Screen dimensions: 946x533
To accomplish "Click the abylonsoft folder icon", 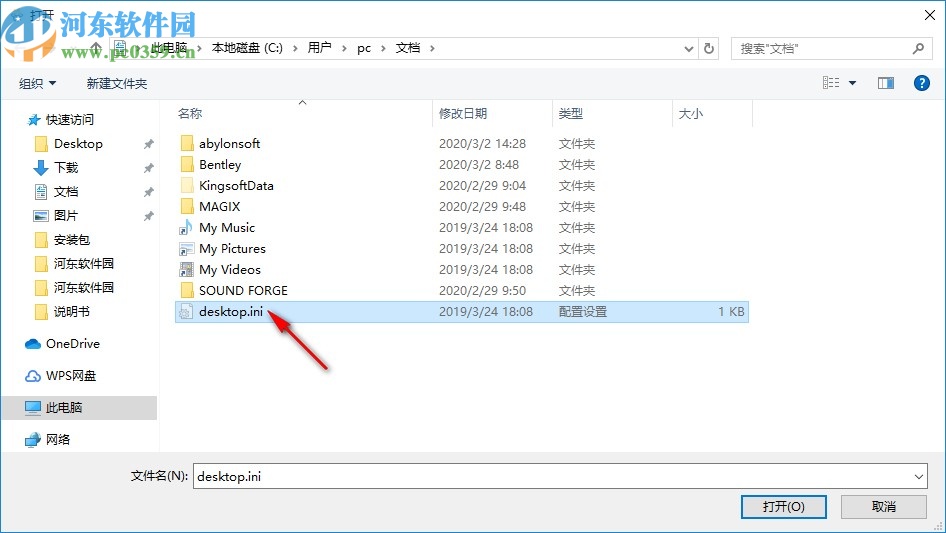I will [187, 144].
